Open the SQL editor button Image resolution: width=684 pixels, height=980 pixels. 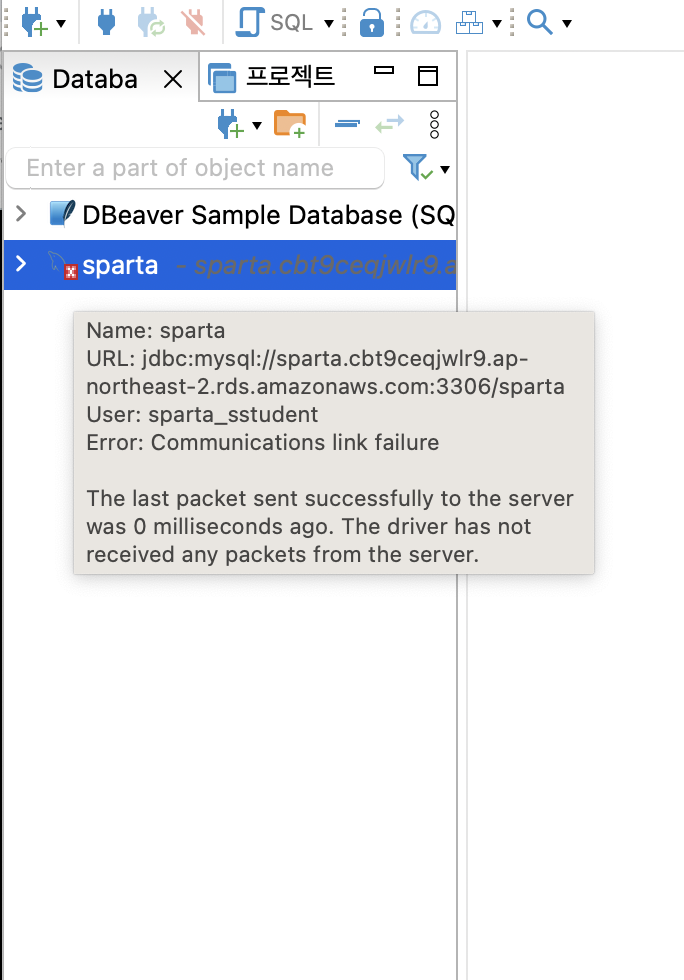pos(274,22)
